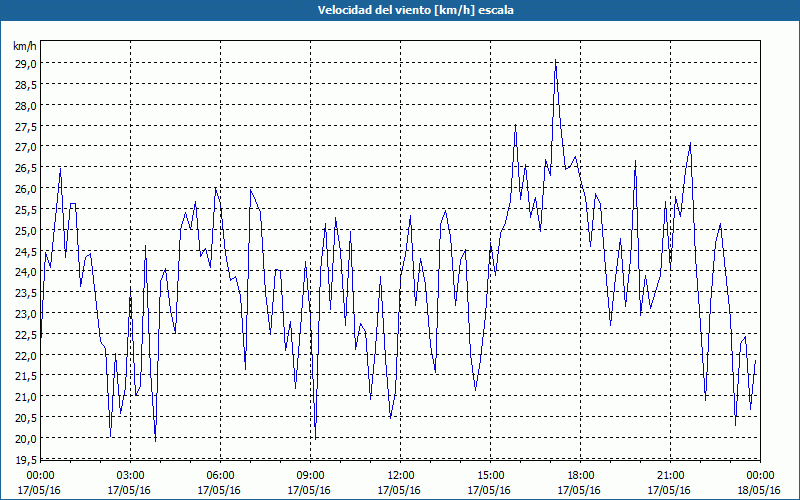Click the 12:00 time axis label
800x500 pixels.
pyautogui.click(x=401, y=476)
